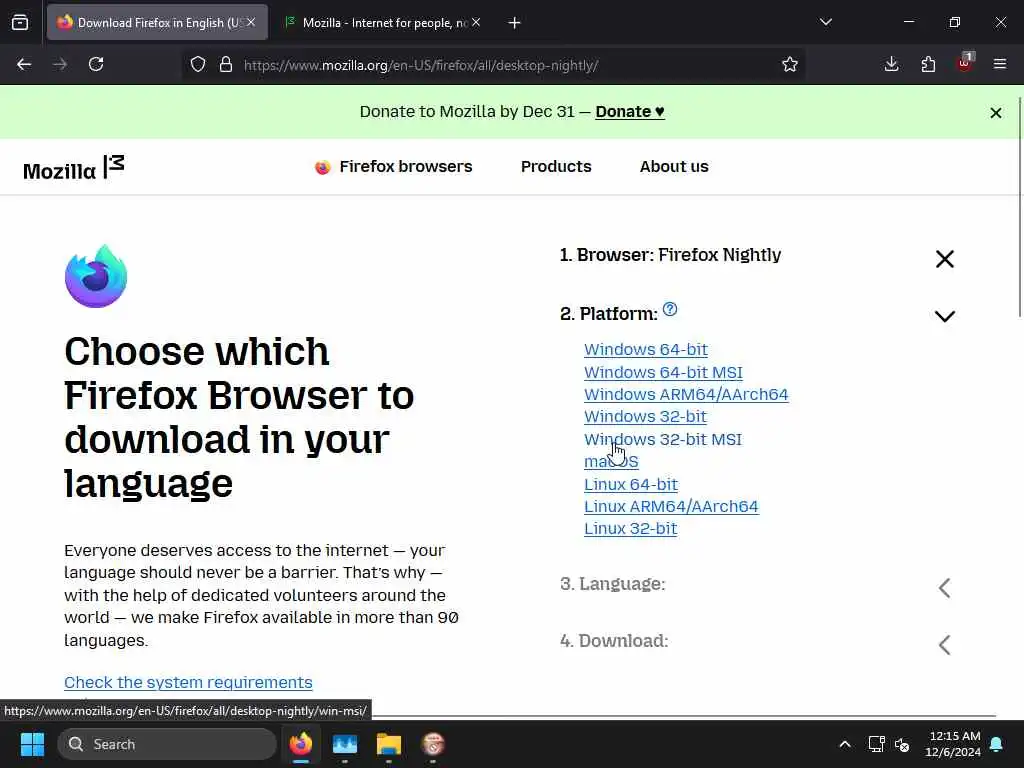Dismiss the donation banner
The width and height of the screenshot is (1024, 768).
point(996,113)
